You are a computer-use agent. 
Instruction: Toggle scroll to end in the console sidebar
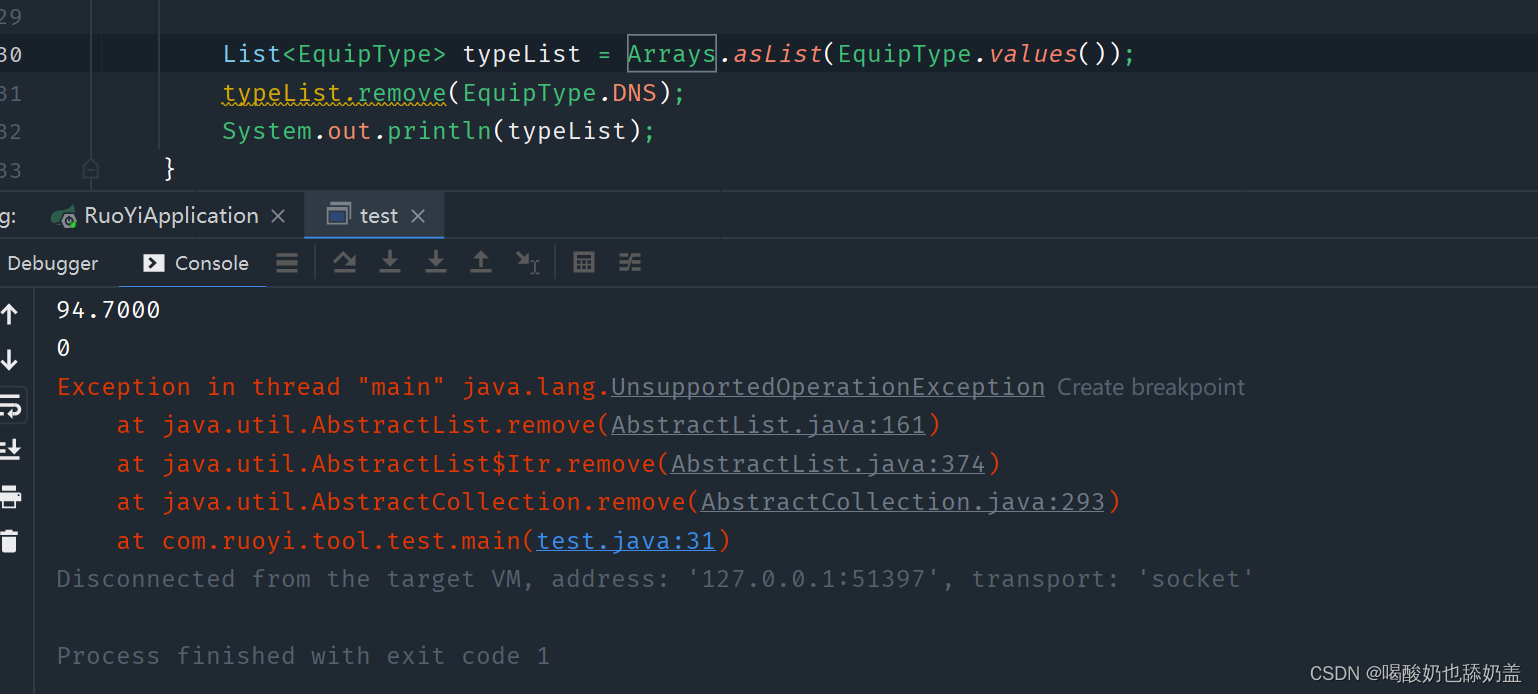12,448
